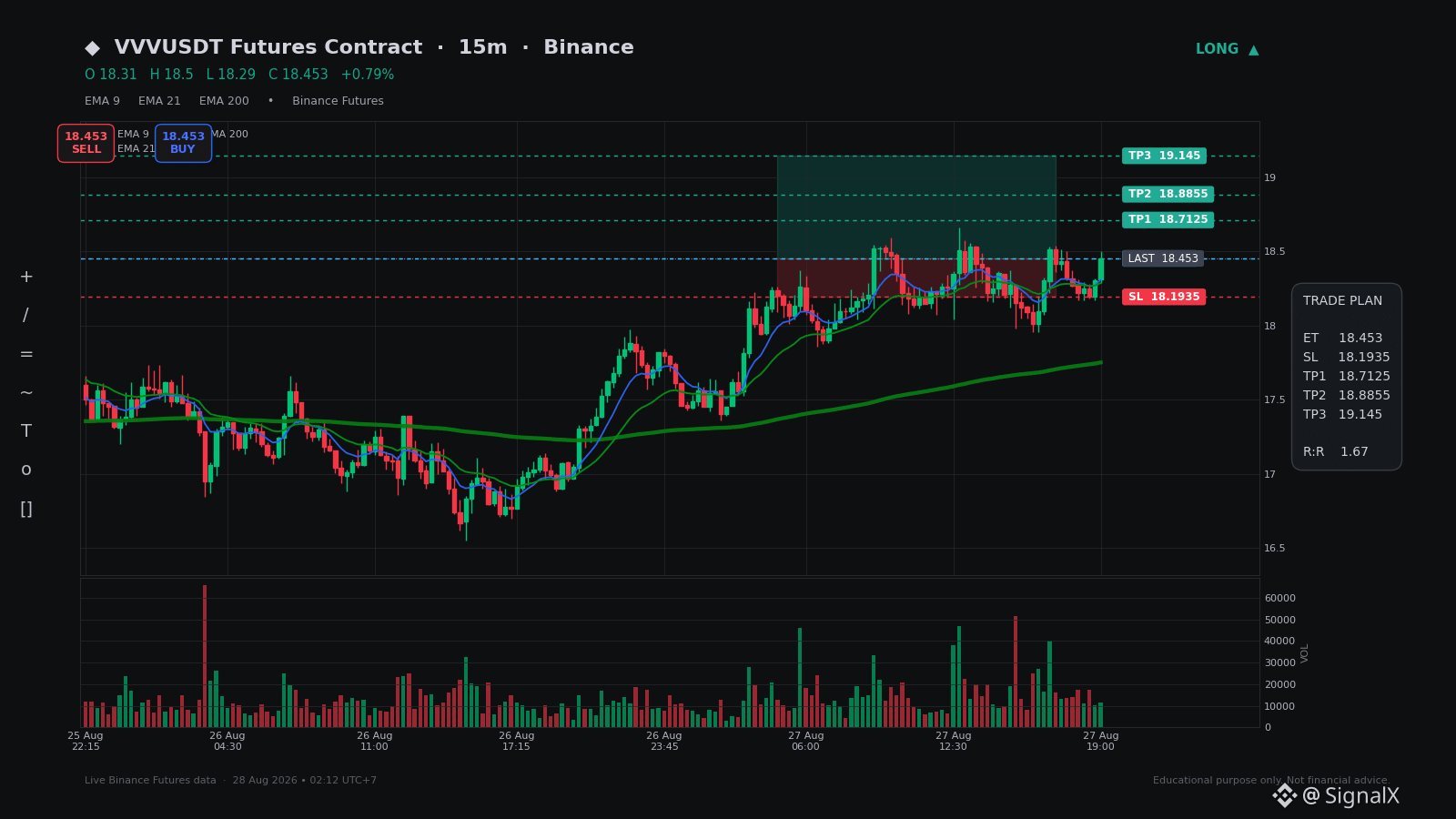Click the 27 Aug 19:00 time axis label

coord(1101,741)
